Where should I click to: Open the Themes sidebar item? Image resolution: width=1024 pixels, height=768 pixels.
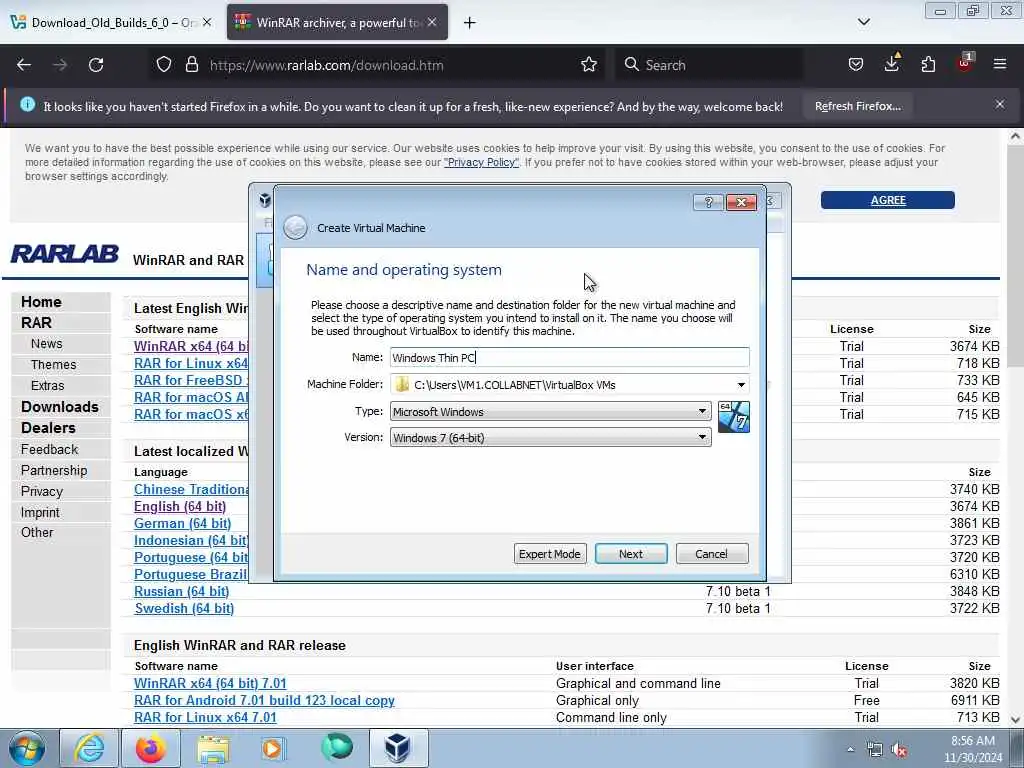pyautogui.click(x=53, y=364)
